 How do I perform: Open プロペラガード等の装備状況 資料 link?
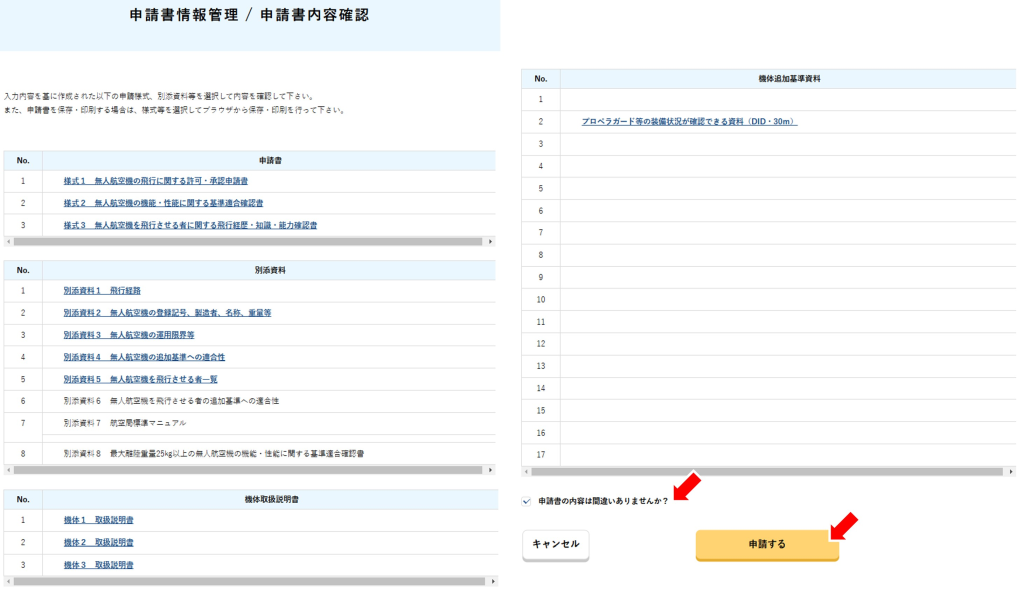[689, 122]
